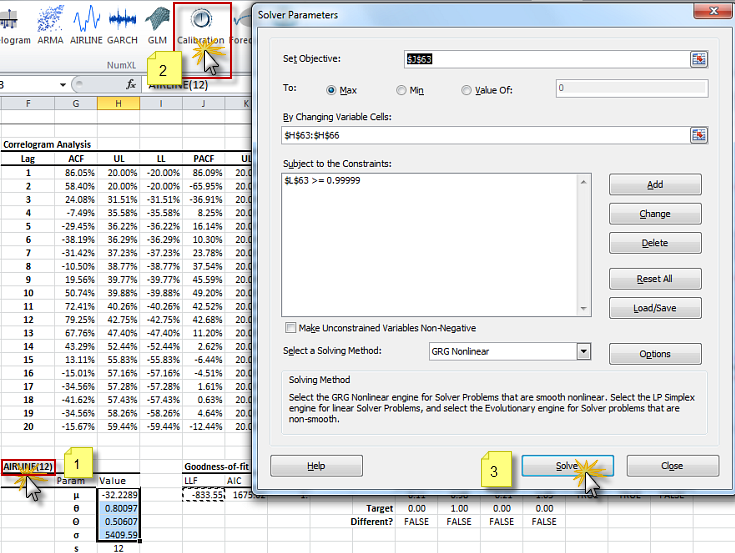Click Reset All button

pos(655,278)
